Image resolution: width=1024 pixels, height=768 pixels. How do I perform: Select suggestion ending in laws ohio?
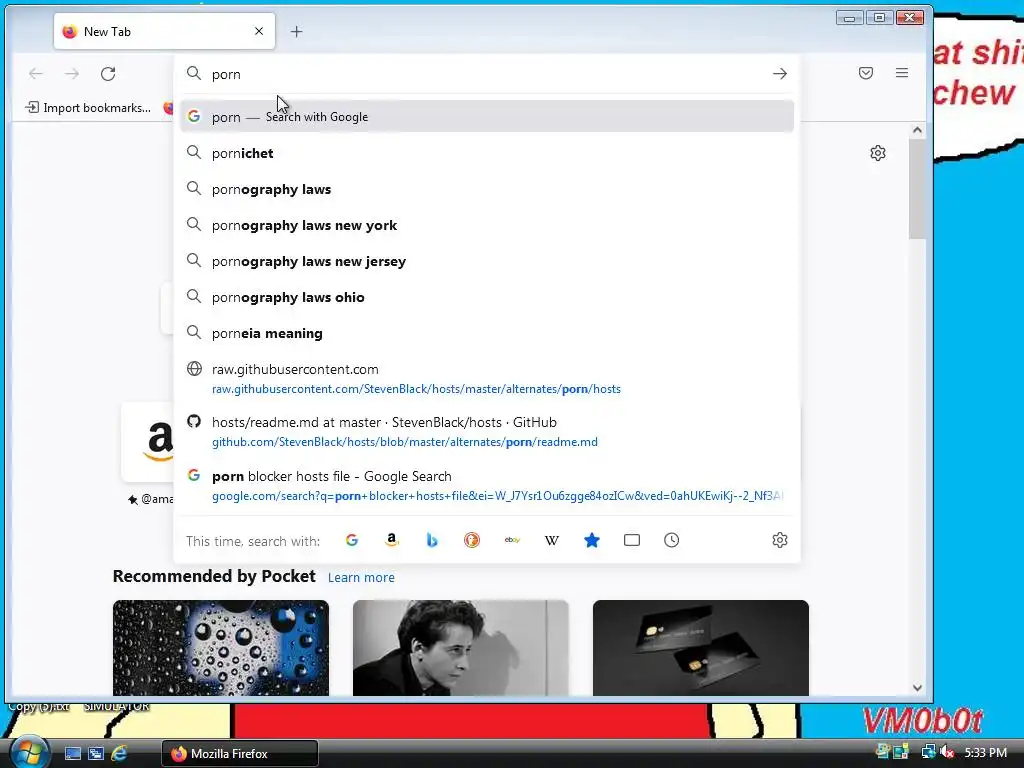487,297
